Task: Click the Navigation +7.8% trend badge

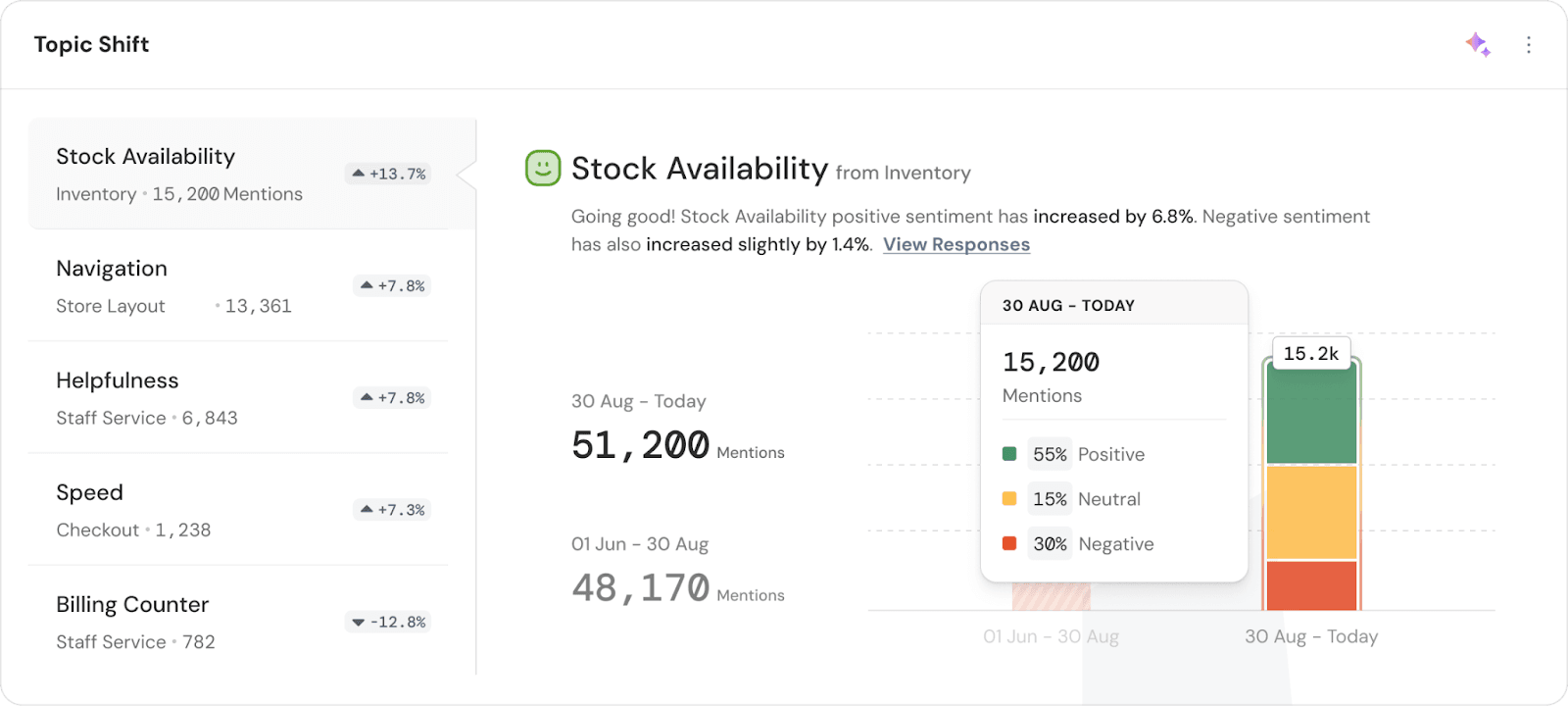Action: (x=392, y=286)
